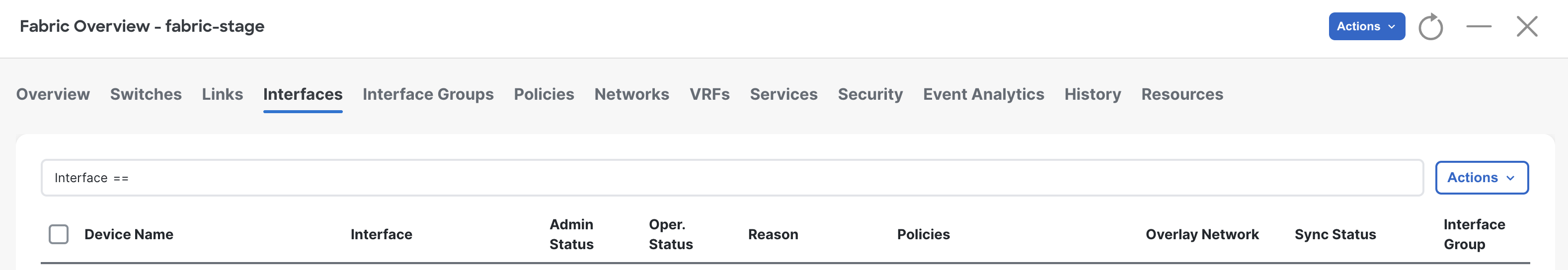Screen dimensions: 1568x270
Task: Refresh the fabric overview
Action: coord(1430,27)
